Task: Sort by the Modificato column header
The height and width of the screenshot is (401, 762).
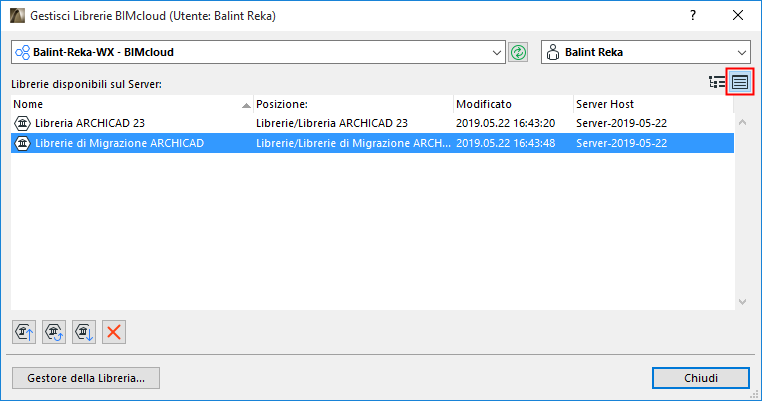Action: coord(513,105)
